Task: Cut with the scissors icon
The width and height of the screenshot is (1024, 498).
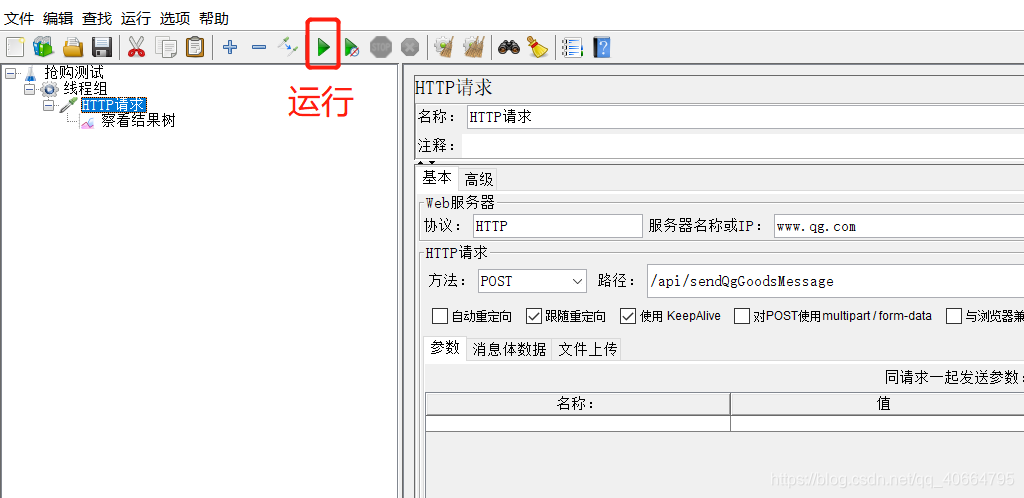Action: pos(136,47)
